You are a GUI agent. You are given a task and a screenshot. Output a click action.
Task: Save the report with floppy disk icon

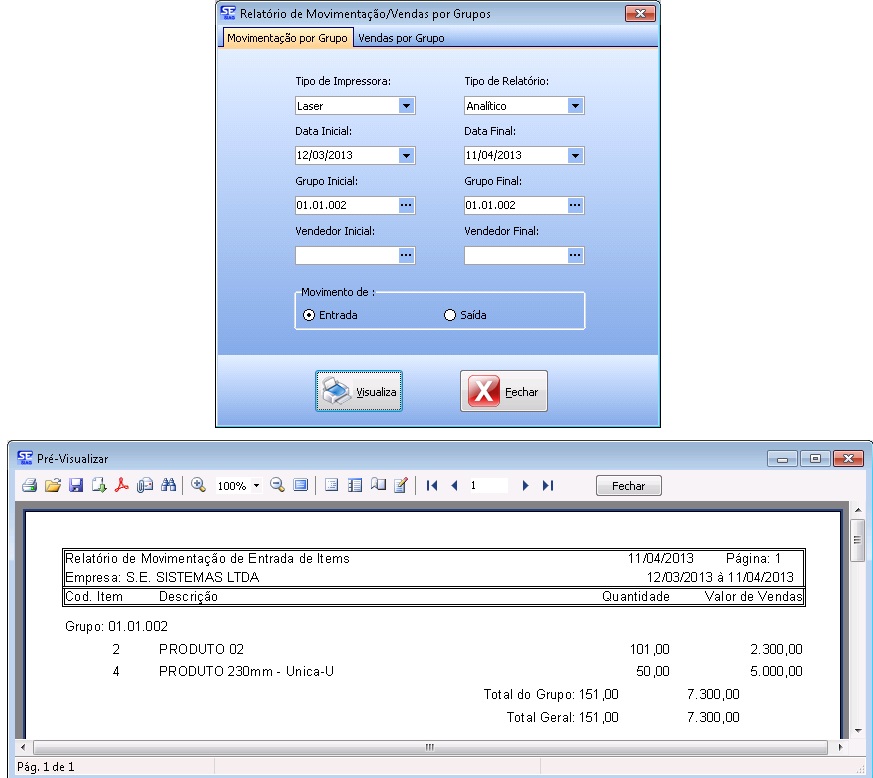(x=76, y=486)
